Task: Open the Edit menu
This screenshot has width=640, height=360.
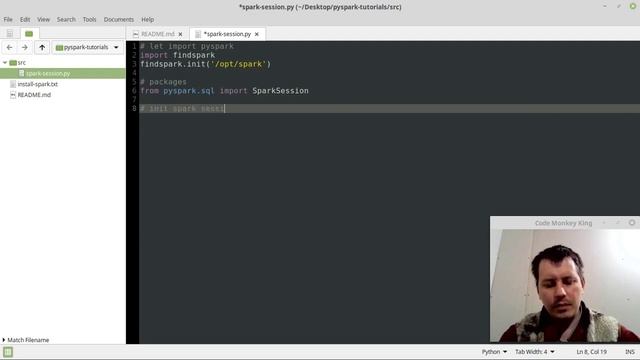Action: pos(25,20)
